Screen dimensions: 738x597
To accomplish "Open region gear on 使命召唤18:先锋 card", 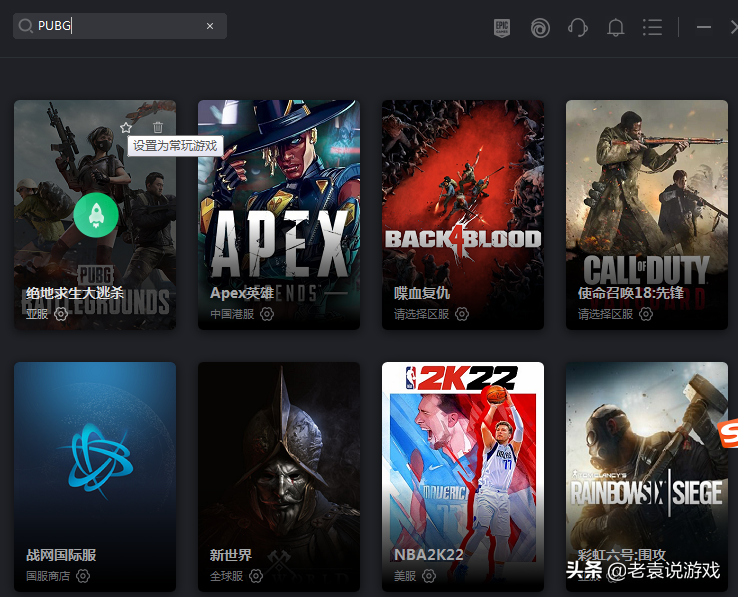I will 646,314.
